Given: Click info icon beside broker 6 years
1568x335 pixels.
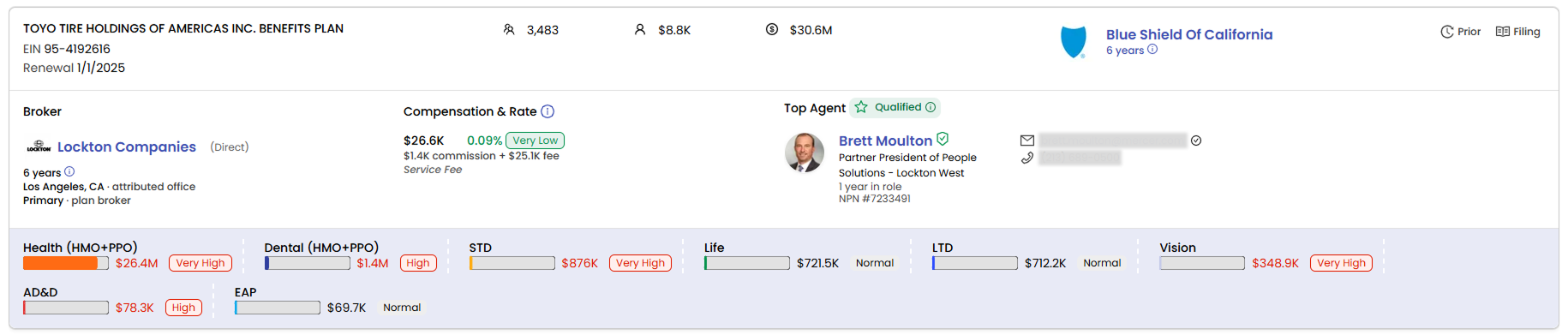Looking at the screenshot, I should (69, 171).
